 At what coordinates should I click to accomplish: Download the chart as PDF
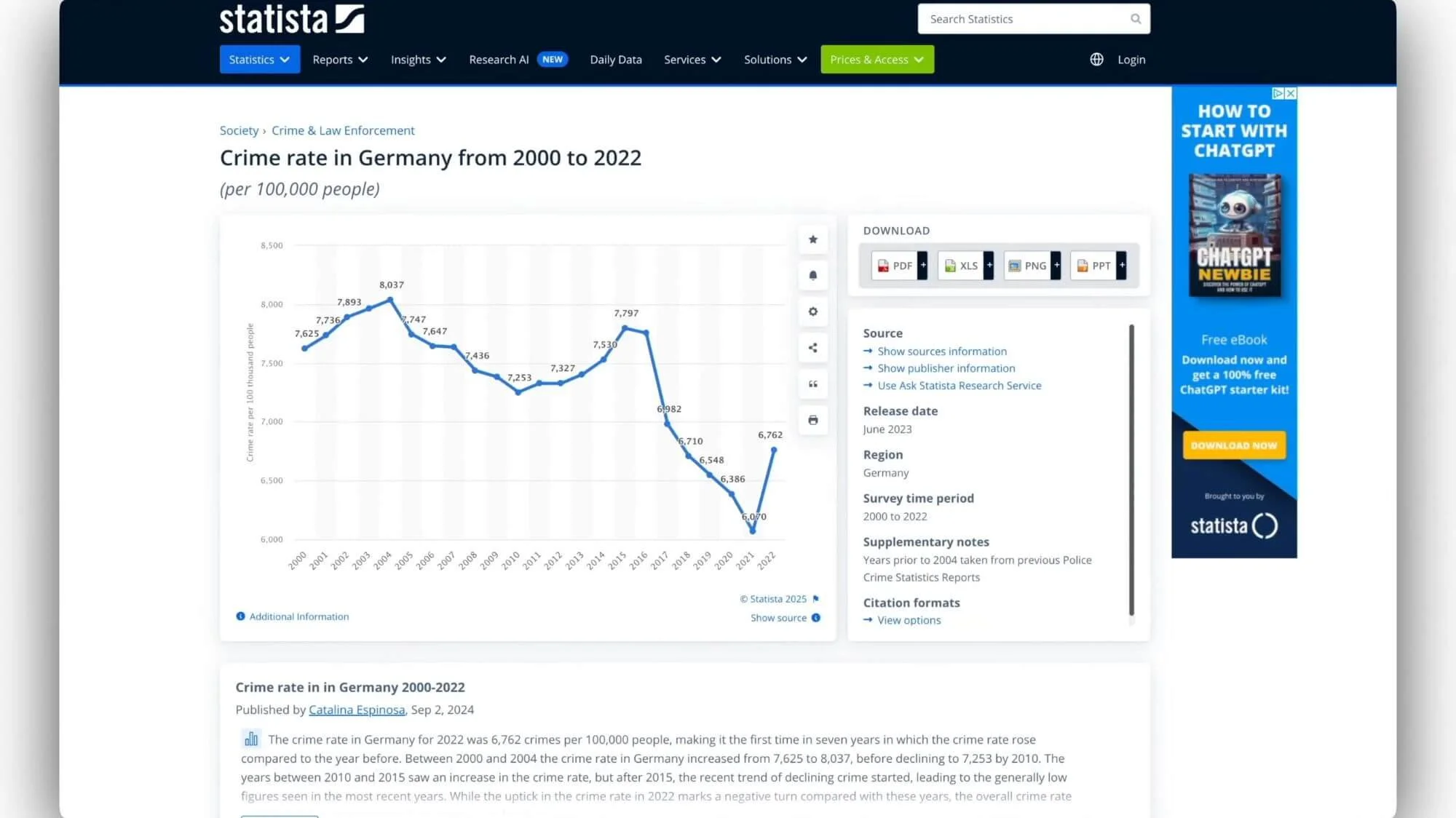[x=895, y=266]
